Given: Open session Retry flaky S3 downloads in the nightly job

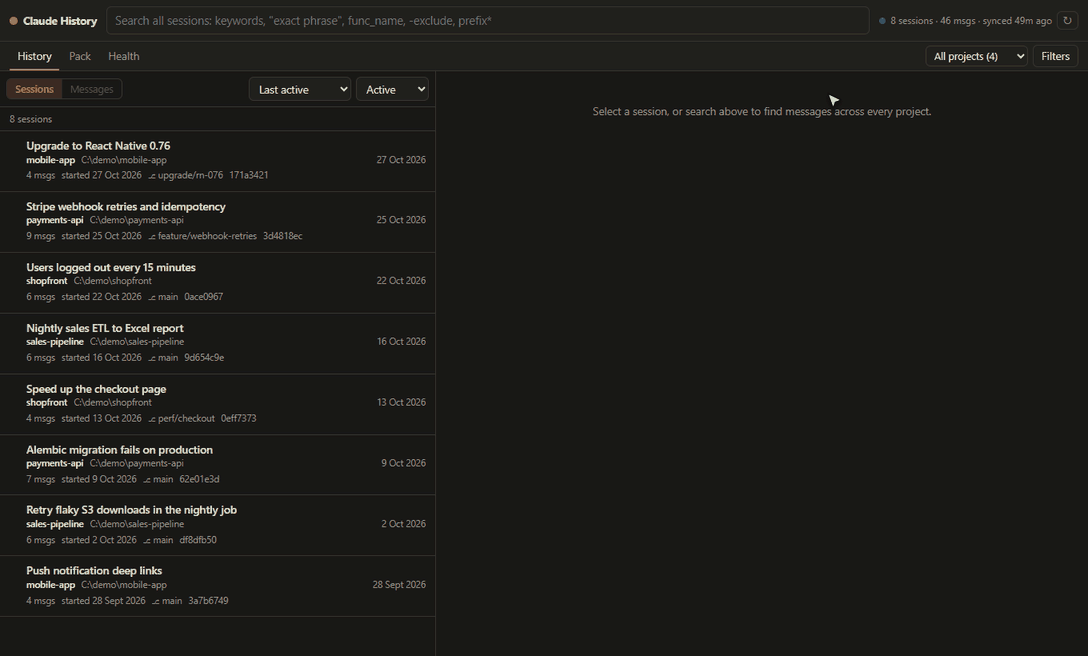Looking at the screenshot, I should (x=217, y=525).
